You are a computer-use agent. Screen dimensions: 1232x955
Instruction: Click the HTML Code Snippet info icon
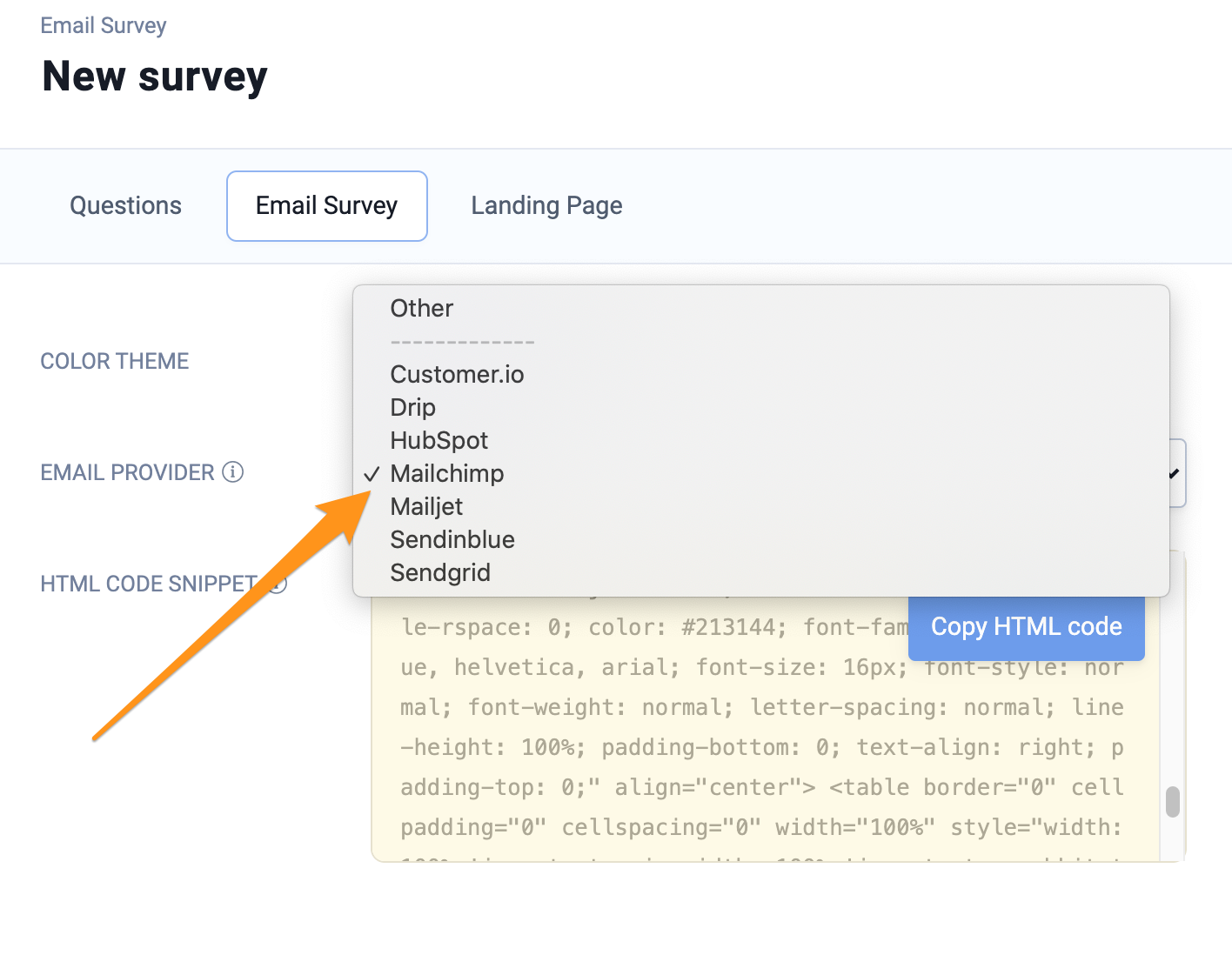pyautogui.click(x=278, y=584)
